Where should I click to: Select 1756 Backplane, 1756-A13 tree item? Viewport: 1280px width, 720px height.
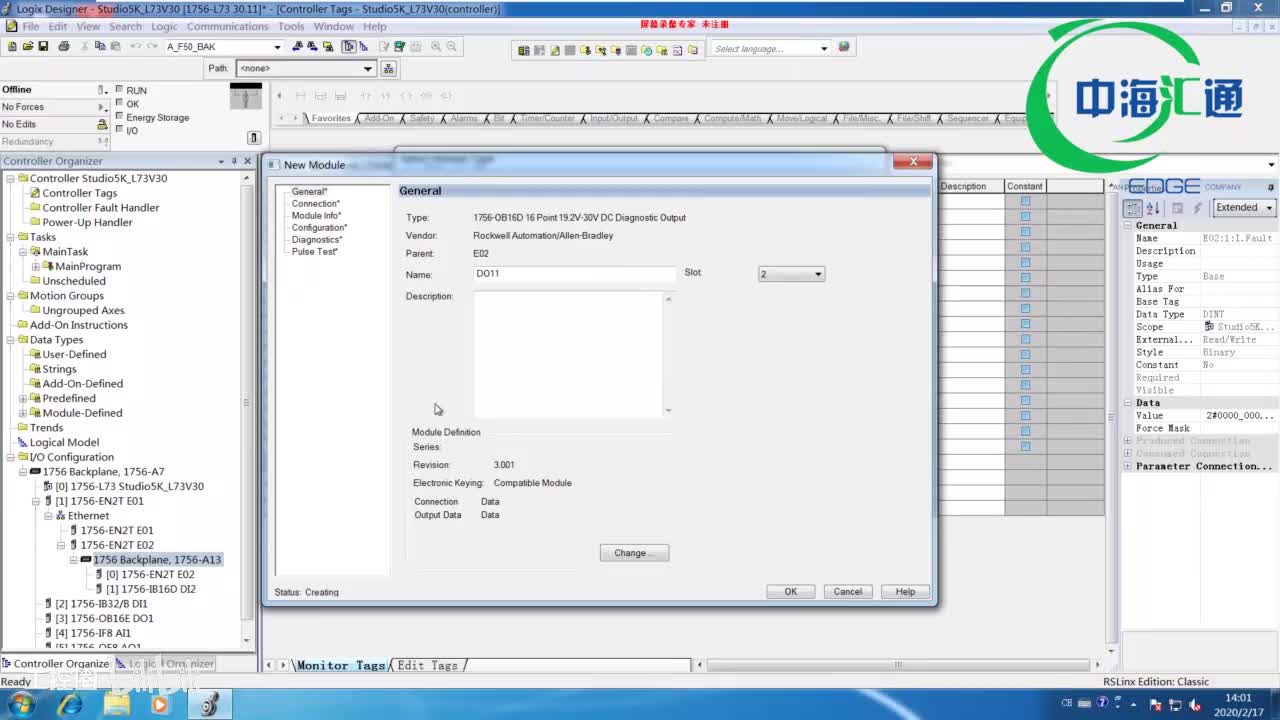pos(158,560)
